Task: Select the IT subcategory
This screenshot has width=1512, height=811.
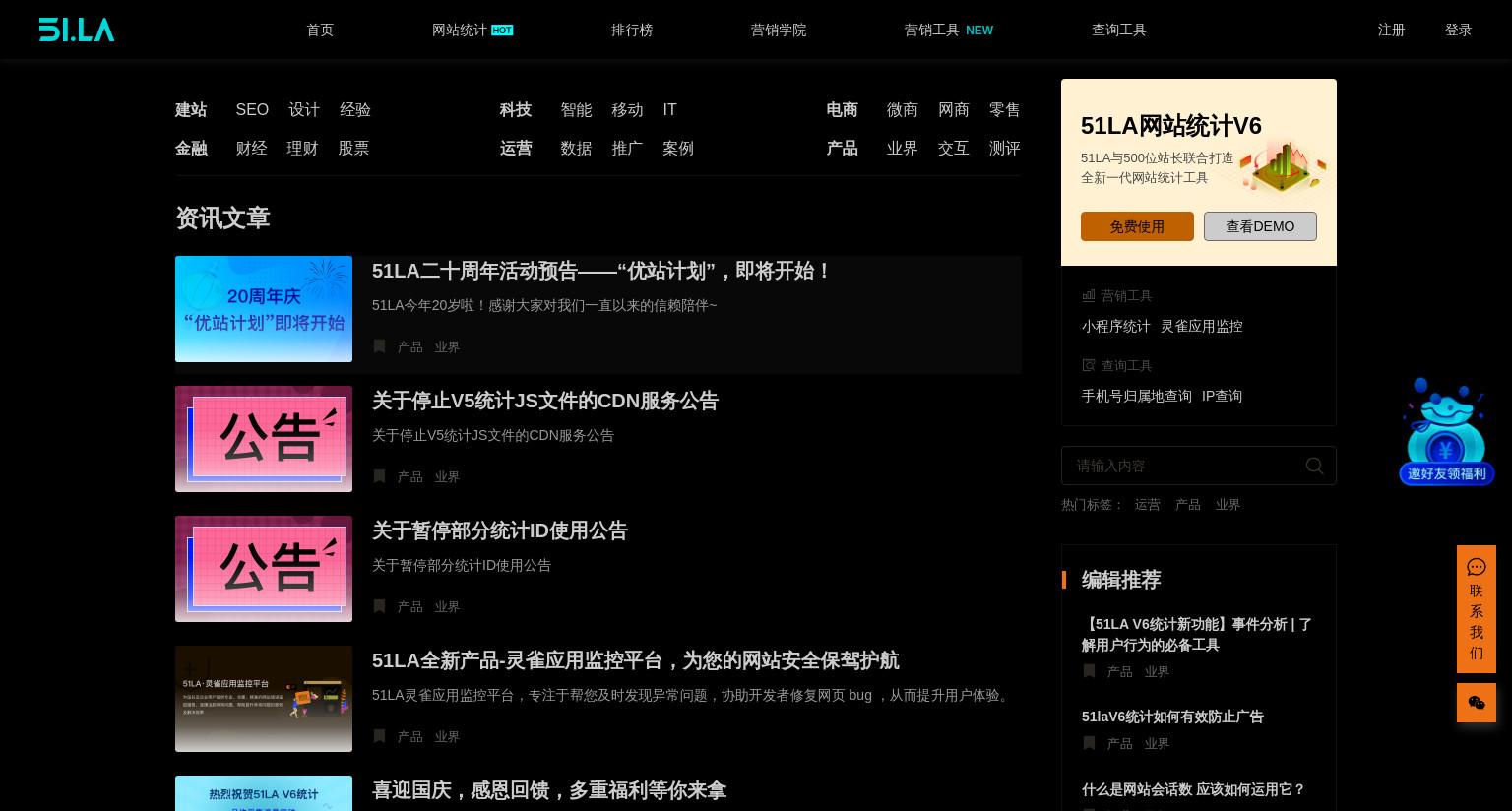Action: (x=669, y=109)
